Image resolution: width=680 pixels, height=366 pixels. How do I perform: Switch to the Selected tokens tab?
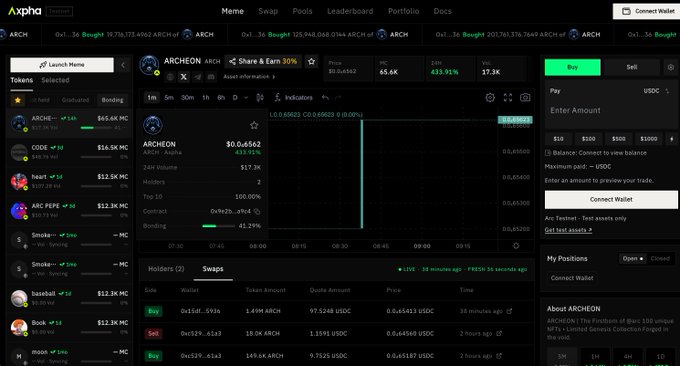click(55, 80)
